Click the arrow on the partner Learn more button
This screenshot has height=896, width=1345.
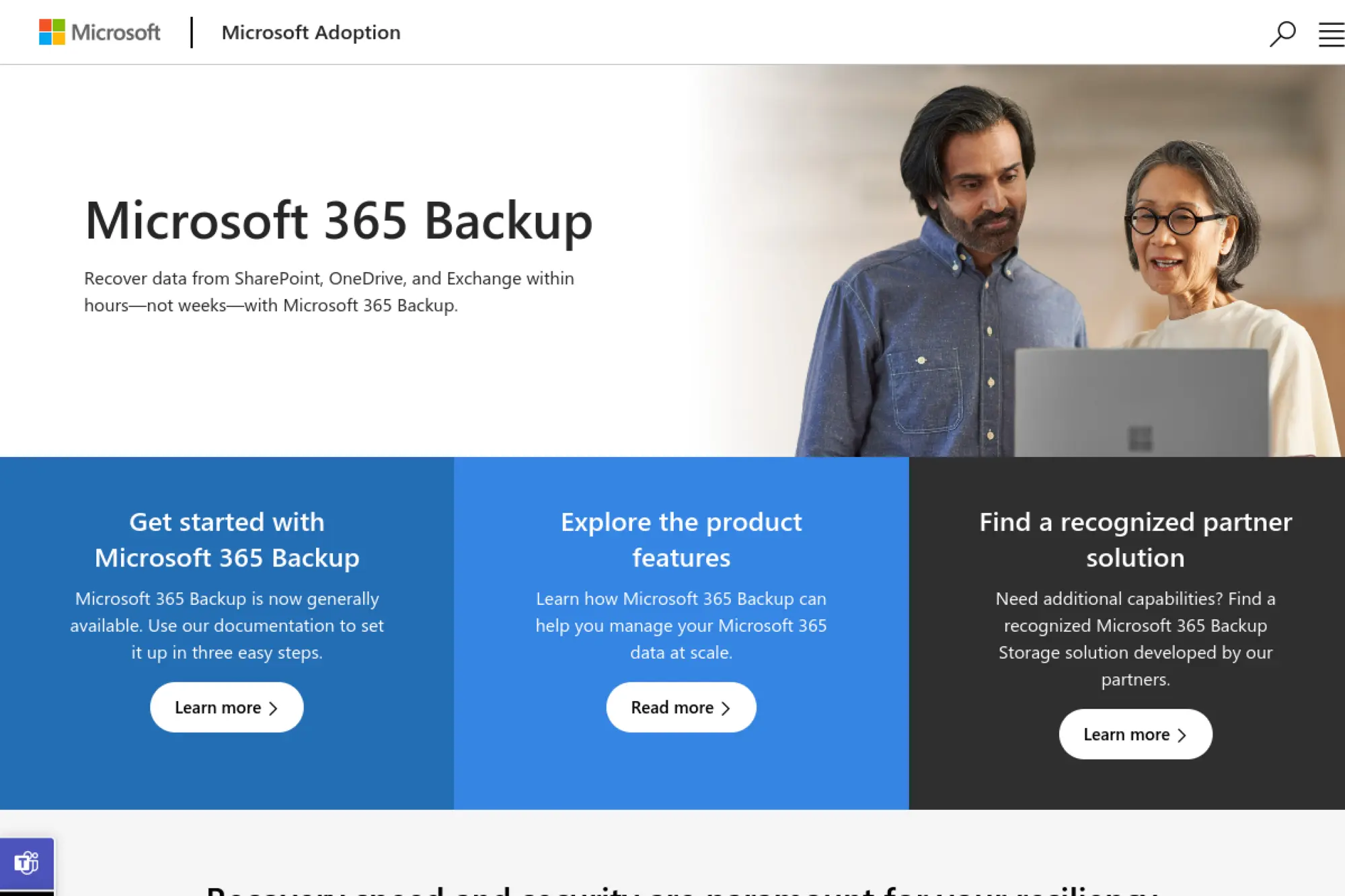coord(1182,734)
